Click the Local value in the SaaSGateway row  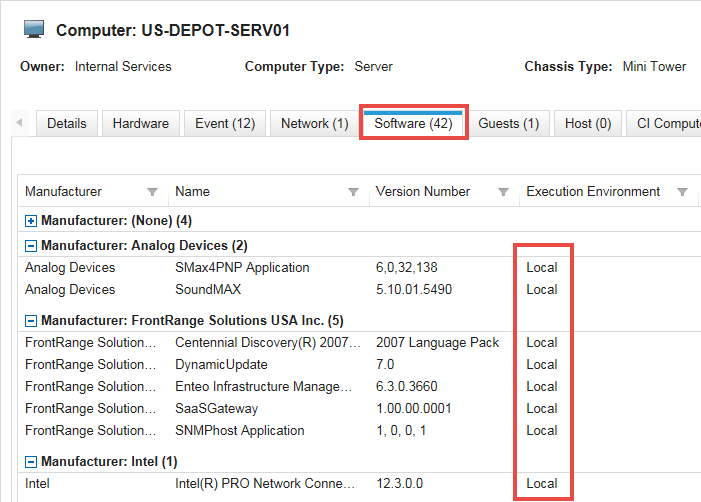click(x=542, y=409)
